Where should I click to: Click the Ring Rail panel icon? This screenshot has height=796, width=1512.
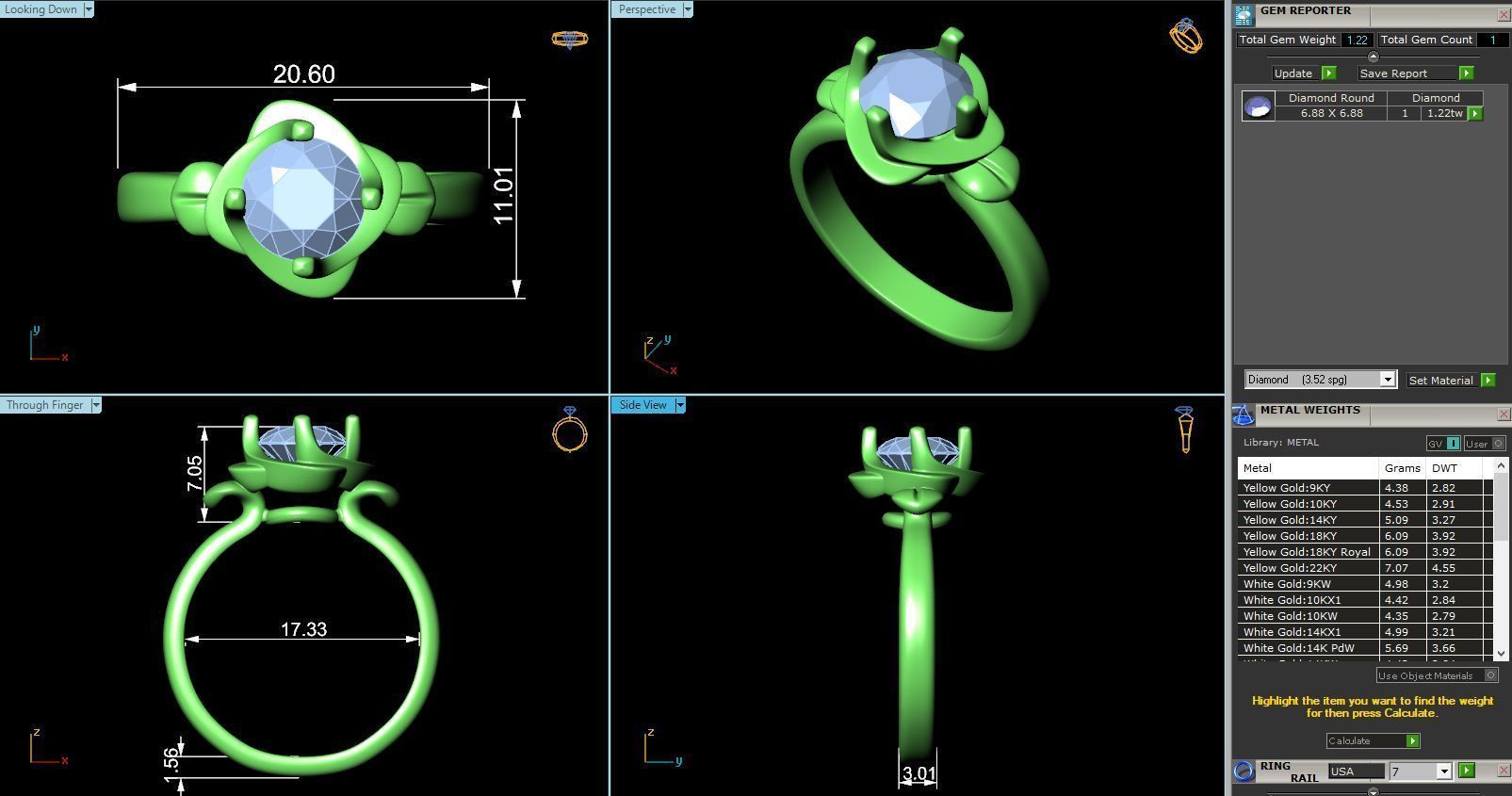[x=1244, y=772]
